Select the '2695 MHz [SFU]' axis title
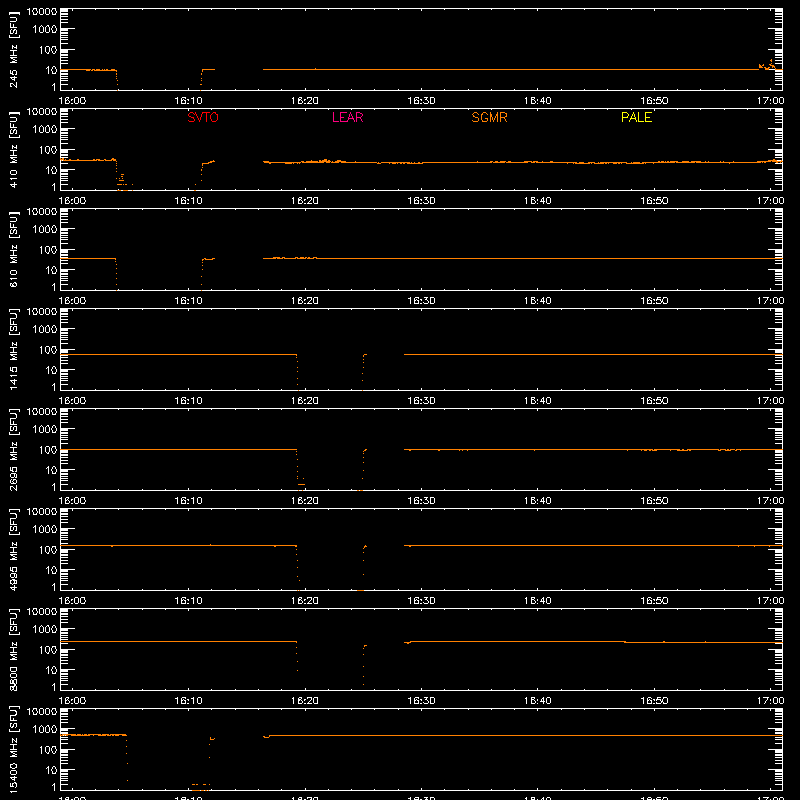 click(x=13, y=449)
